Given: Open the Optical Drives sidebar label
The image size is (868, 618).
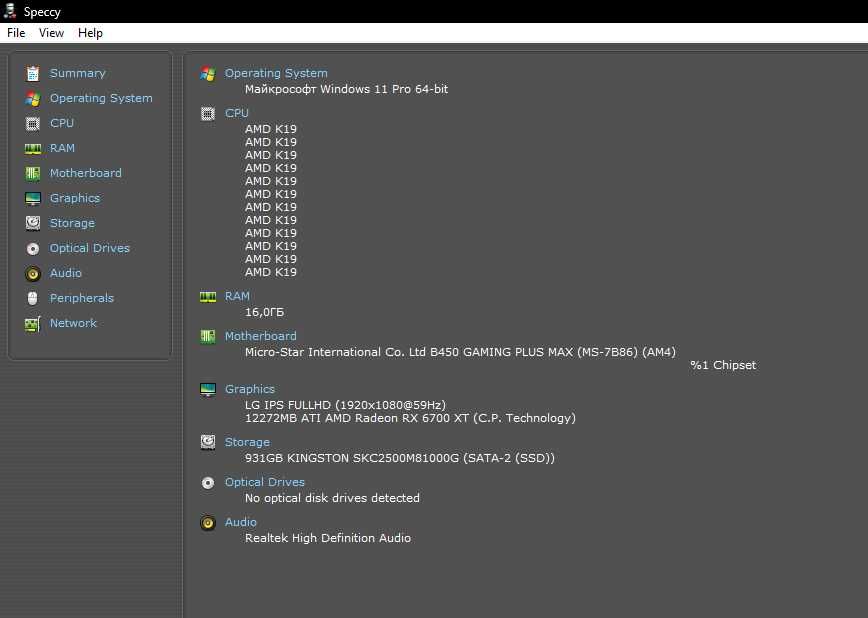Looking at the screenshot, I should (x=90, y=248).
